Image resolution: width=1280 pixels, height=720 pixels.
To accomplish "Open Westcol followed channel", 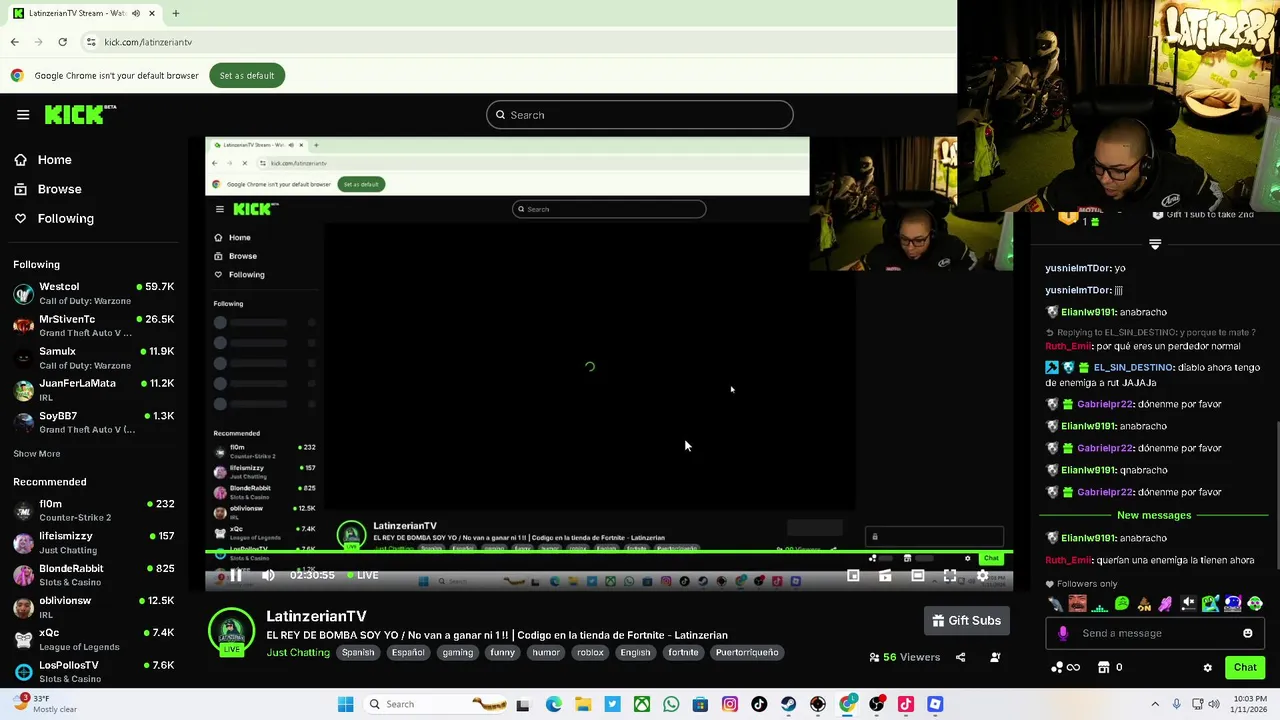I will [x=95, y=293].
